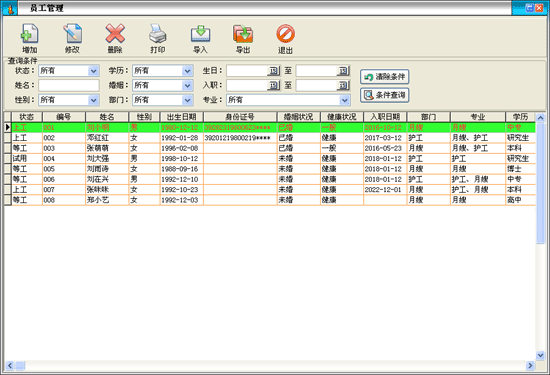This screenshot has height=375, width=550.
Task: Sort by the 学历 column header
Action: (x=521, y=117)
